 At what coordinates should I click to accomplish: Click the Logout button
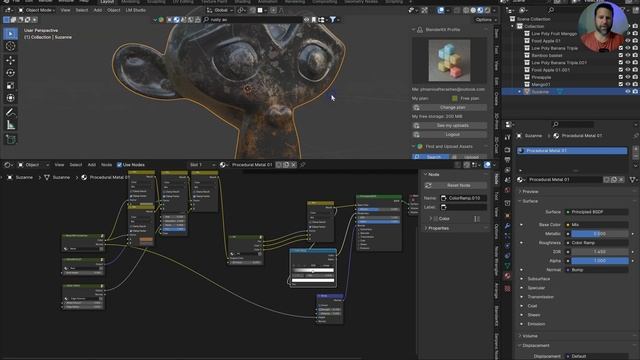click(x=449, y=134)
